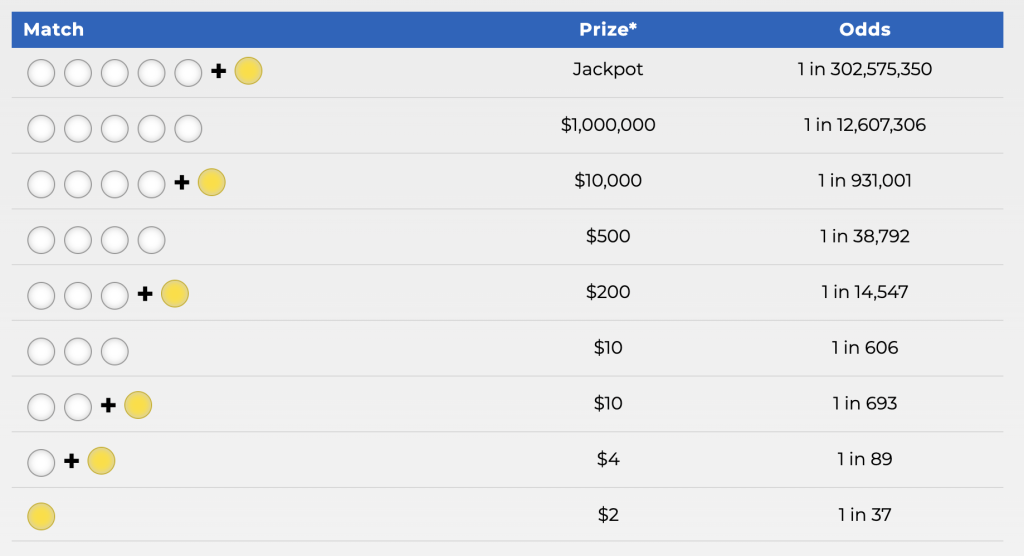The height and width of the screenshot is (556, 1024).
Task: Click the plus sign in the 1 in 693 row
Action: (x=108, y=406)
